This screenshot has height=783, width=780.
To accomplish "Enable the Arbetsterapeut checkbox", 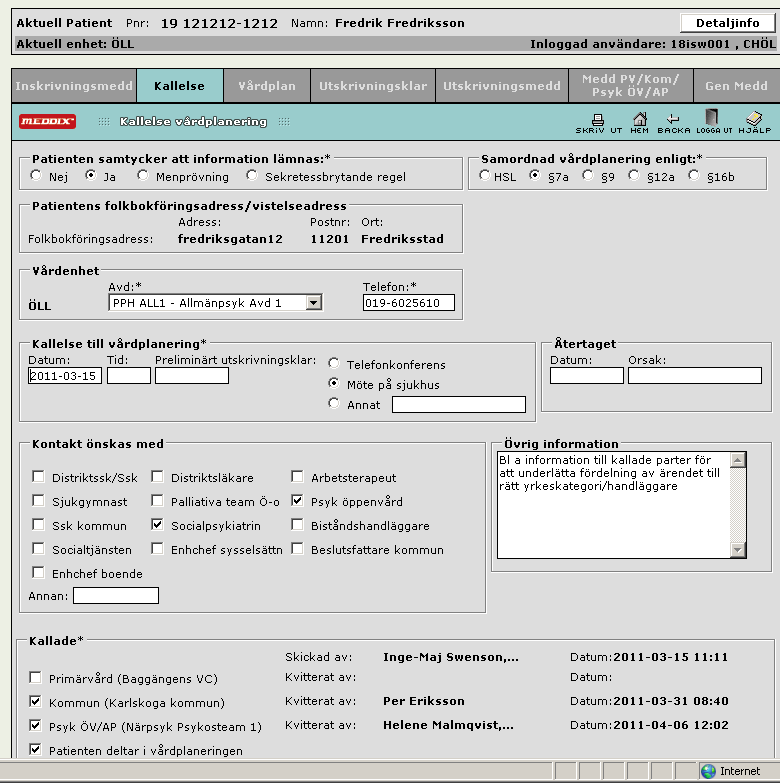I will 297,476.
